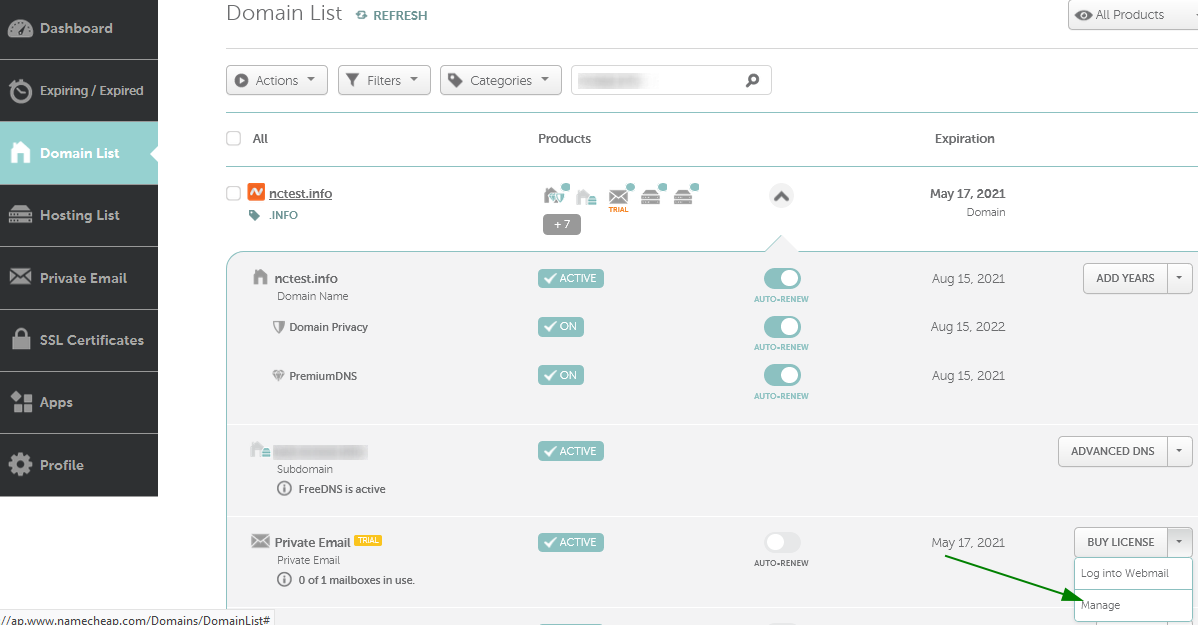Click the 0 of 1 mailboxes in use text

357,580
